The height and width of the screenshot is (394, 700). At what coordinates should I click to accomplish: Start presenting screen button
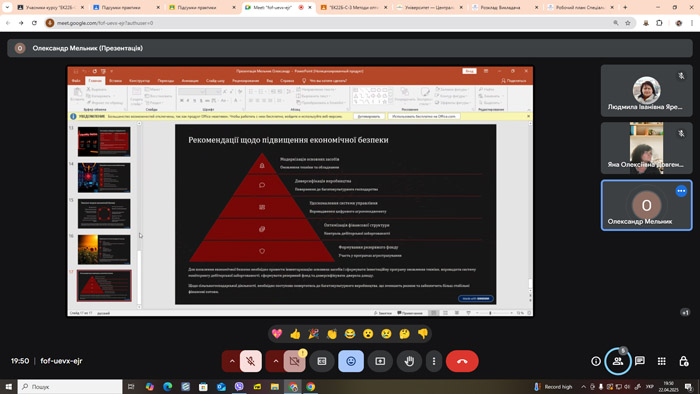[380, 361]
